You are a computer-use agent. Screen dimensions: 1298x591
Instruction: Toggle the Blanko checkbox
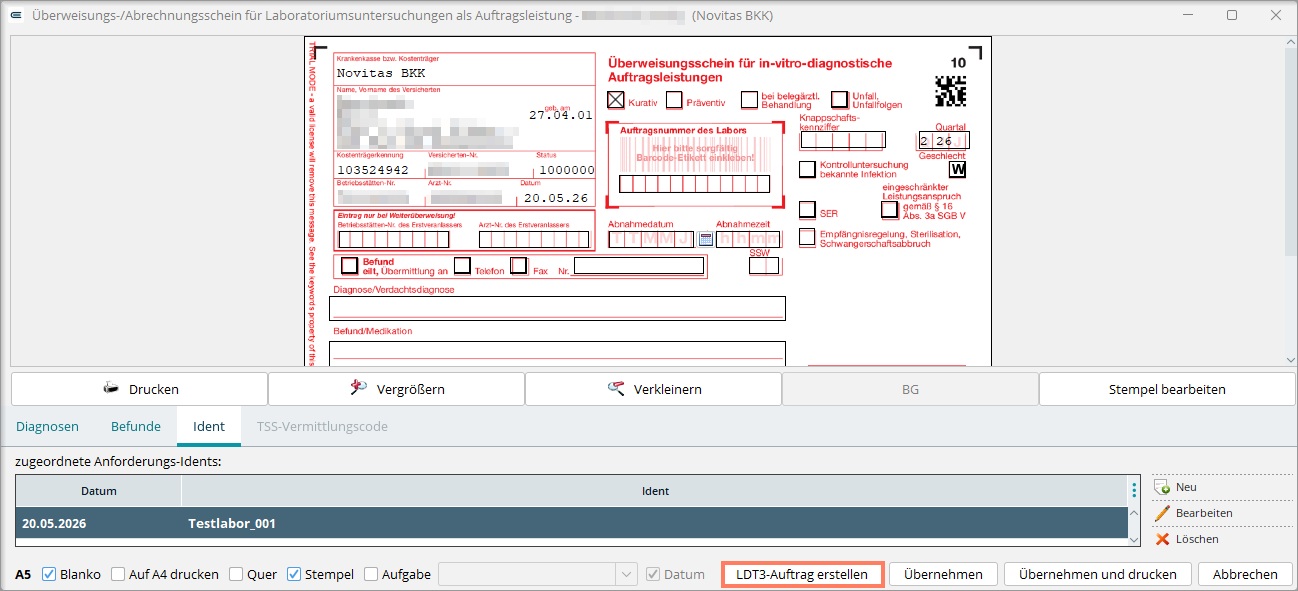click(x=49, y=574)
